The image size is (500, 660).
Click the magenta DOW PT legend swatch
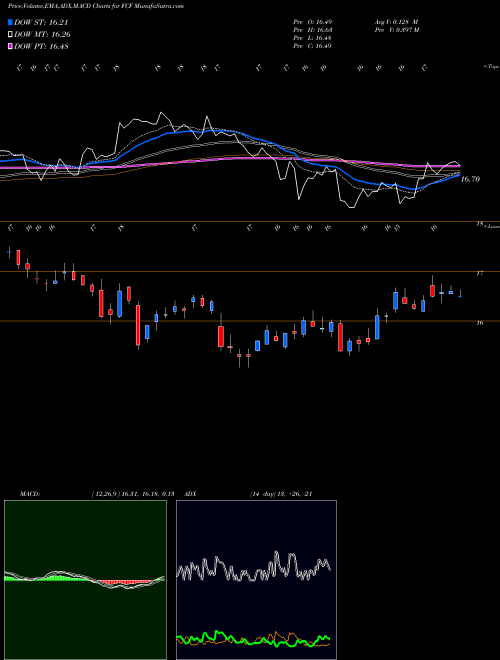pos(10,46)
